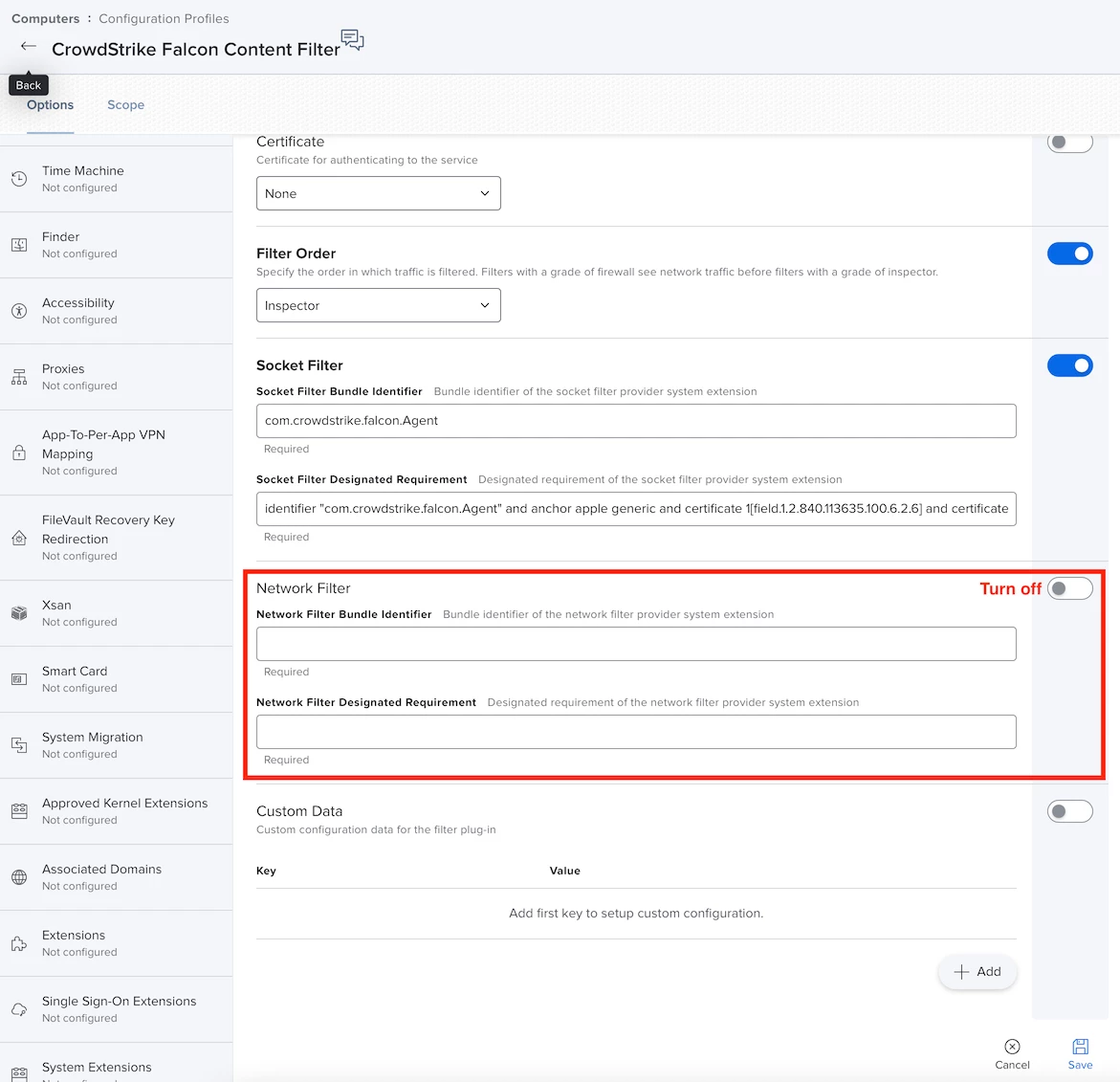
Task: Open Proxies payload in sidebar
Action: click(117, 377)
